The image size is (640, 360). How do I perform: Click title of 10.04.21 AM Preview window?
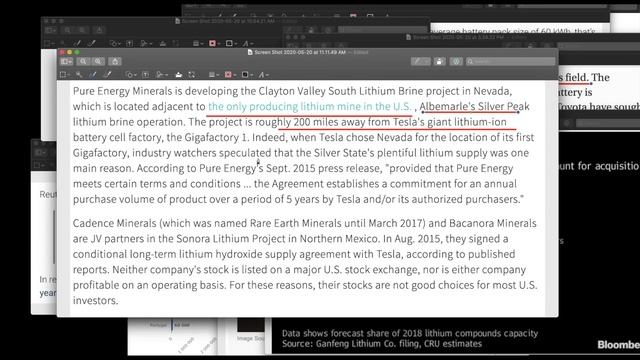coord(228,21)
